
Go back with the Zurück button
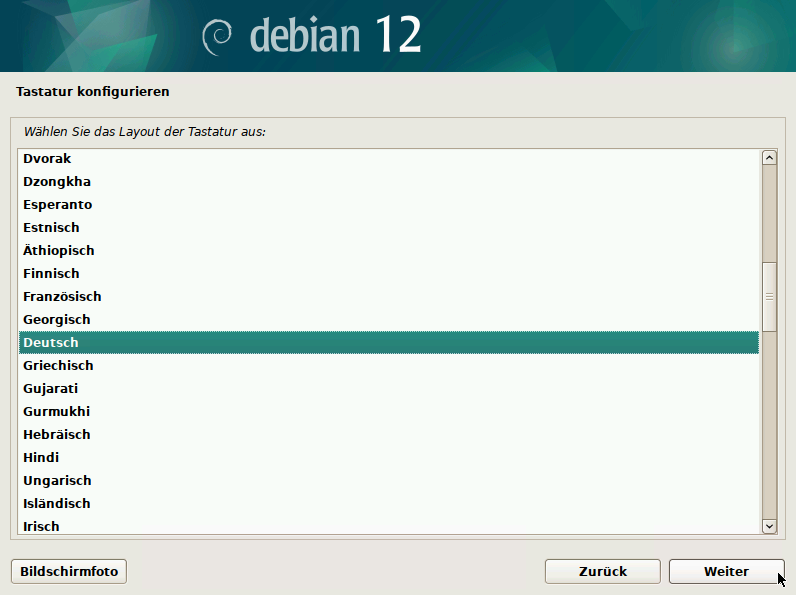point(603,571)
